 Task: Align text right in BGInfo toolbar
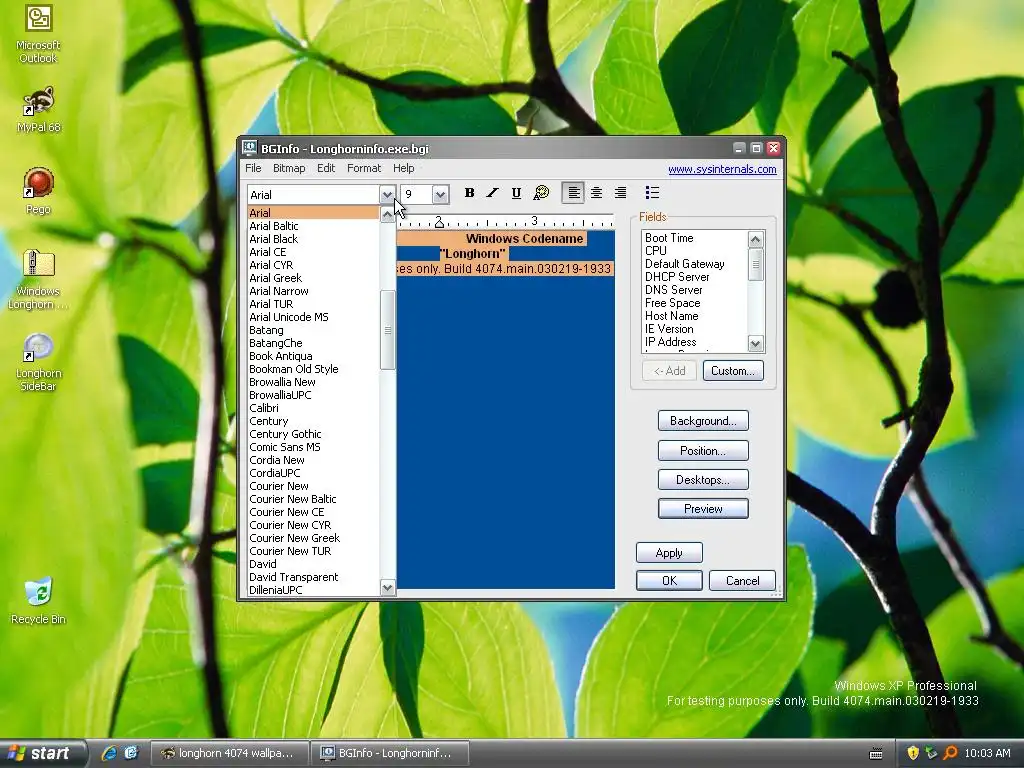(620, 193)
